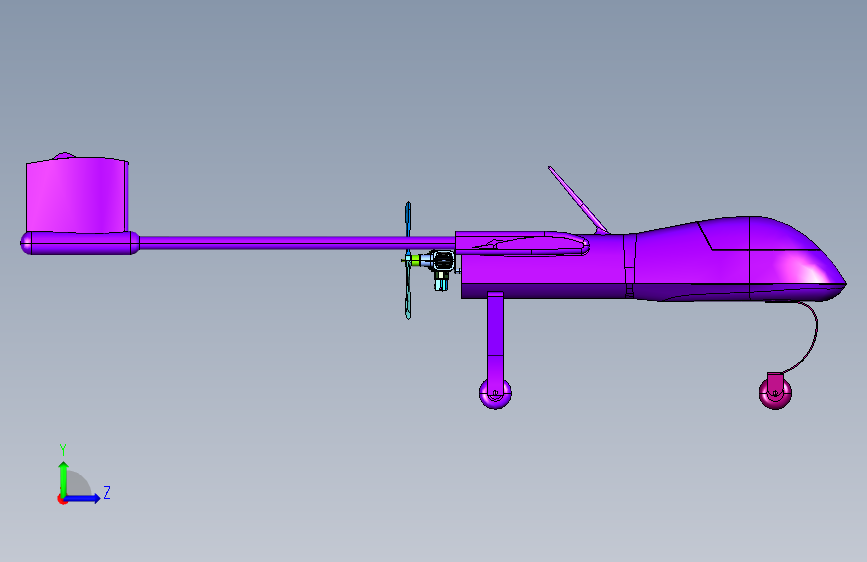Image resolution: width=867 pixels, height=562 pixels.
Task: Select the nose cone of the fuselage
Action: pos(797,259)
